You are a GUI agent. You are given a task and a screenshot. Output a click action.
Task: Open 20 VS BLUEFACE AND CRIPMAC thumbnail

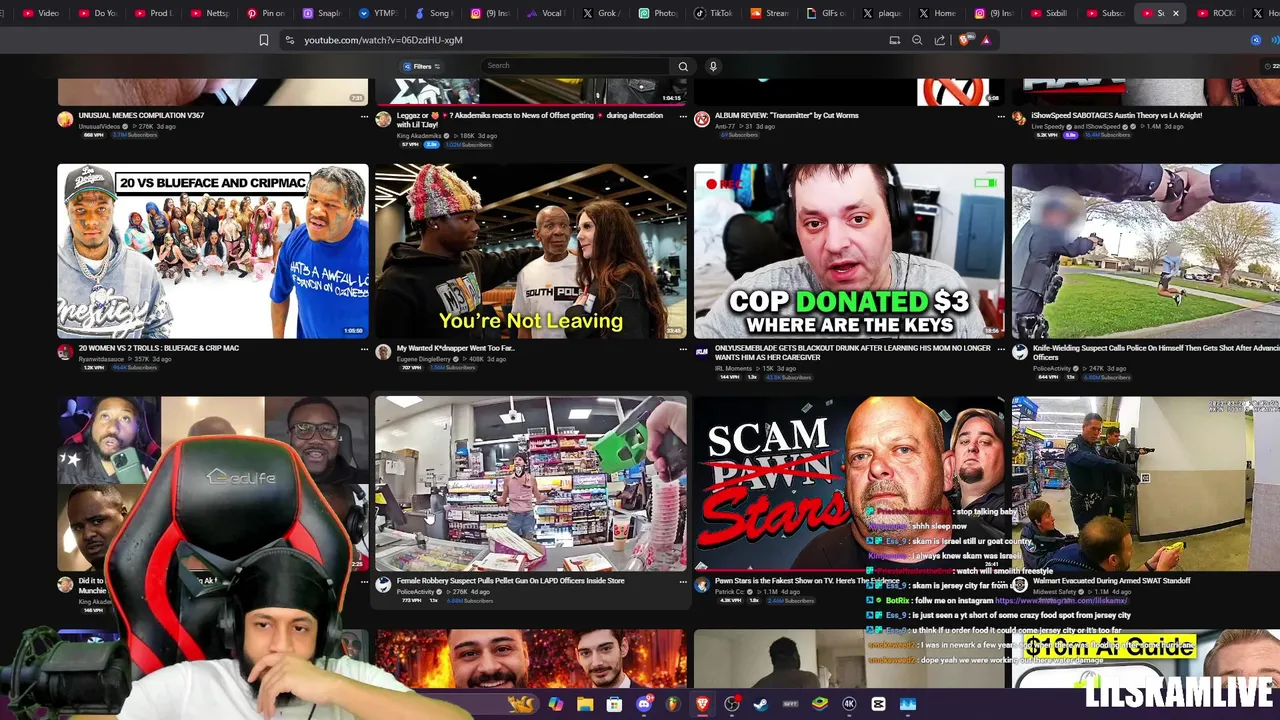[213, 251]
